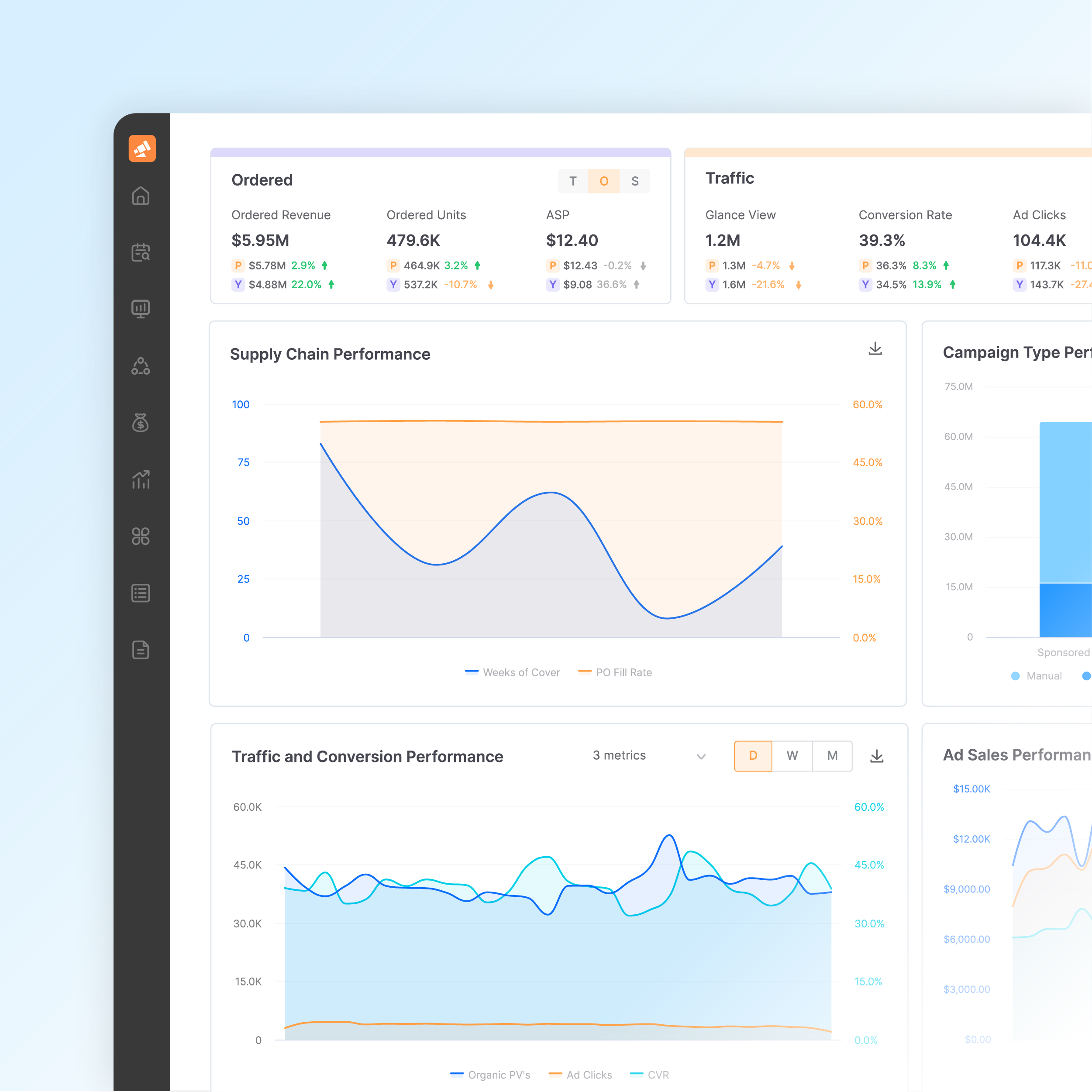The image size is (1092, 1092).
Task: Download the Supply Chain Performance chart
Action: [875, 349]
